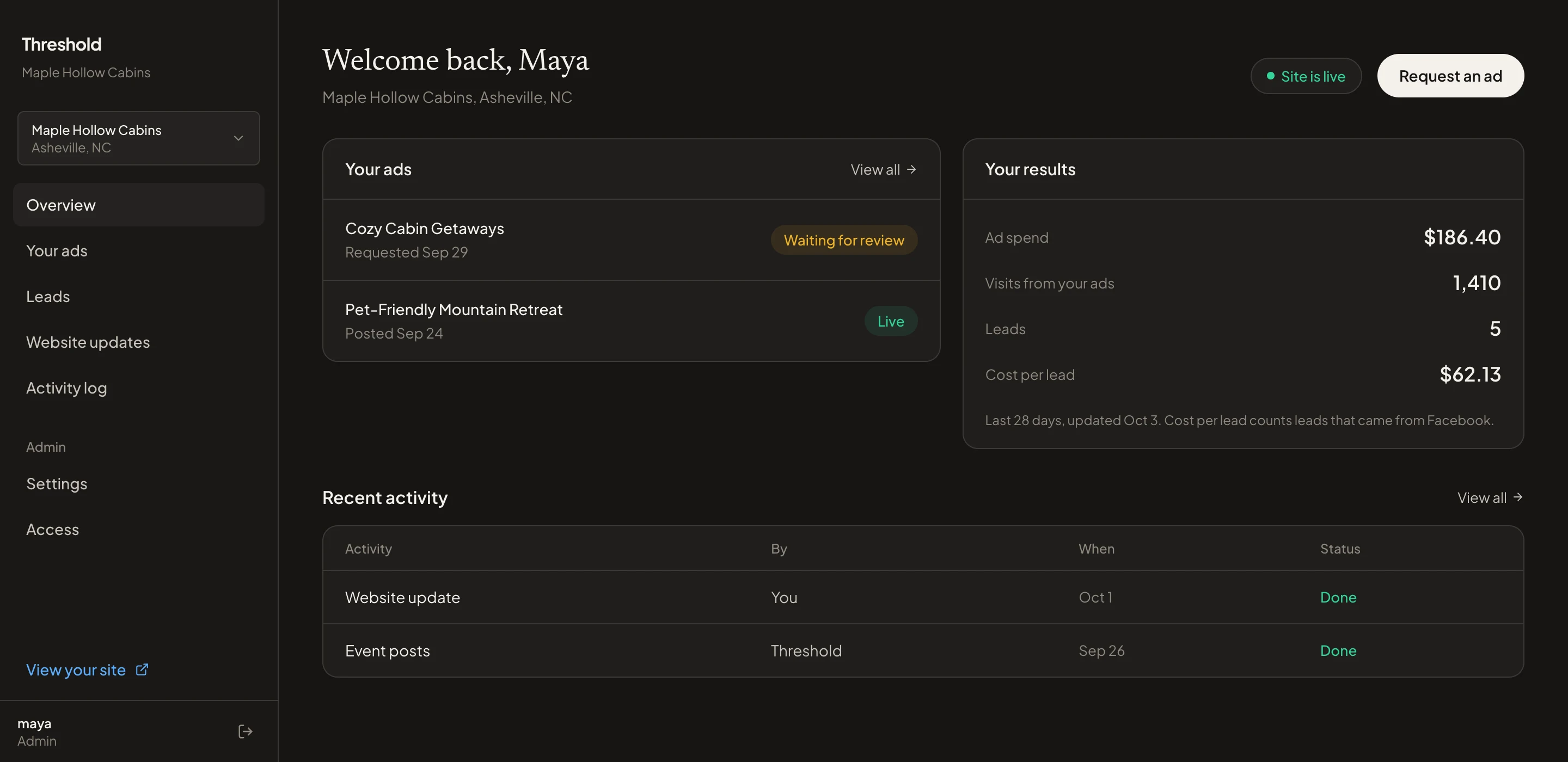The height and width of the screenshot is (762, 1568).
Task: Click the arrow icon beside Recent activity View all
Action: pos(1518,497)
